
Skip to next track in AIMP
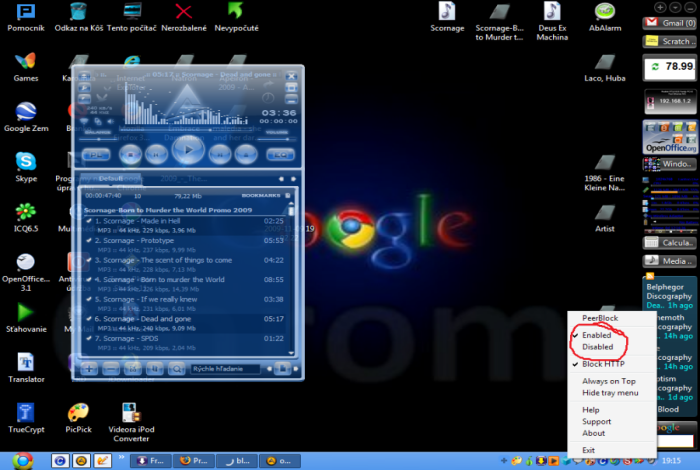tap(220, 154)
